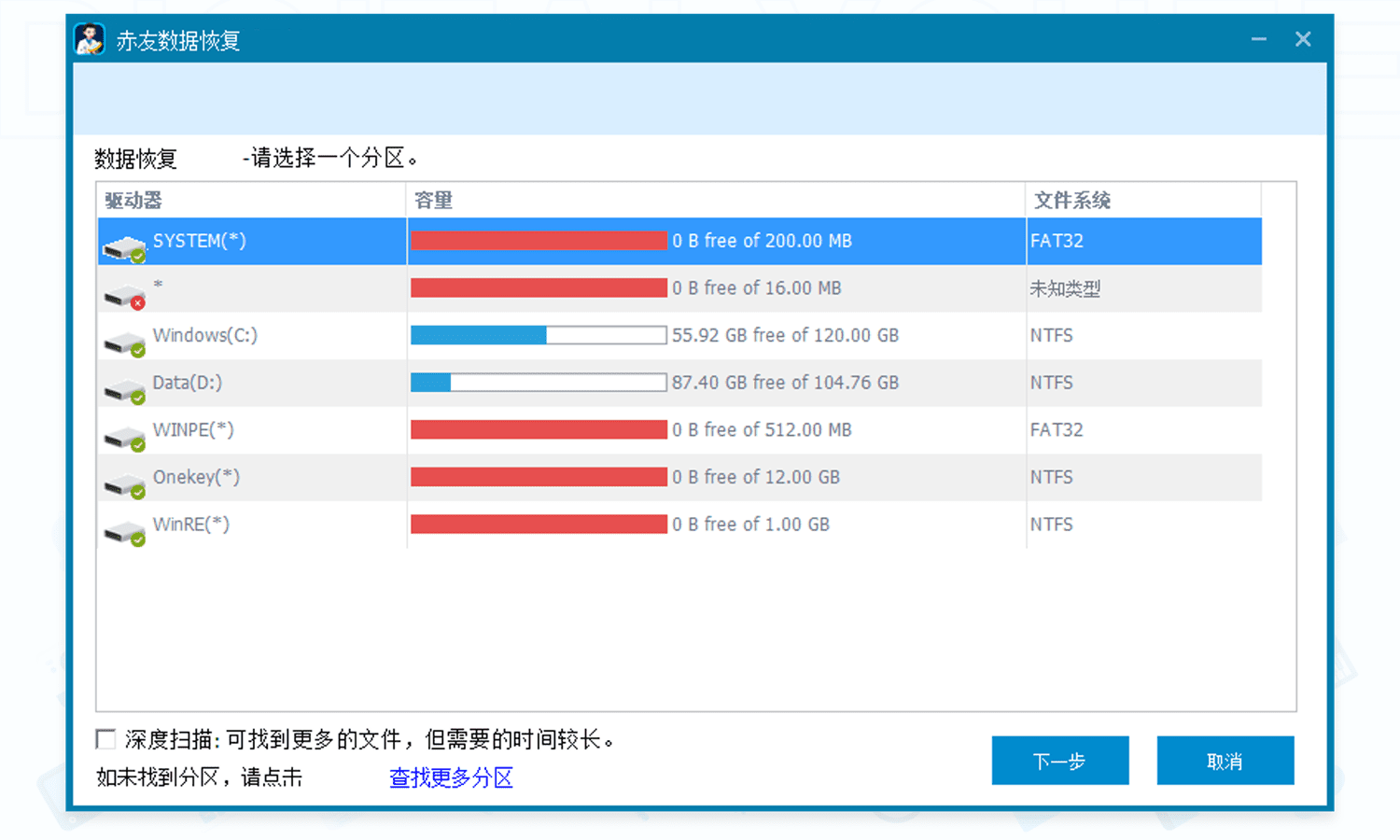
Task: Click the Onekey(*) drive icon
Action: tap(124, 485)
